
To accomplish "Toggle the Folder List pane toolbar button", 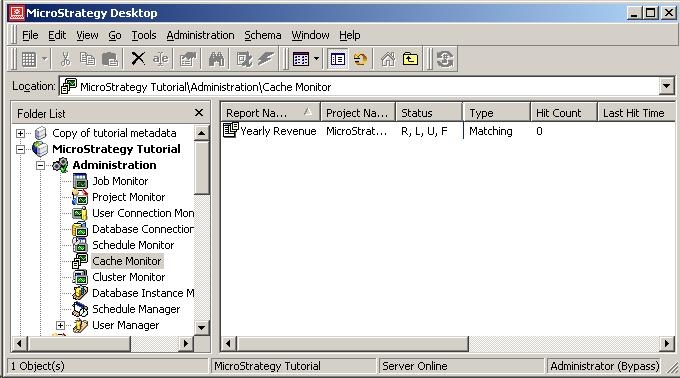I will pos(337,59).
